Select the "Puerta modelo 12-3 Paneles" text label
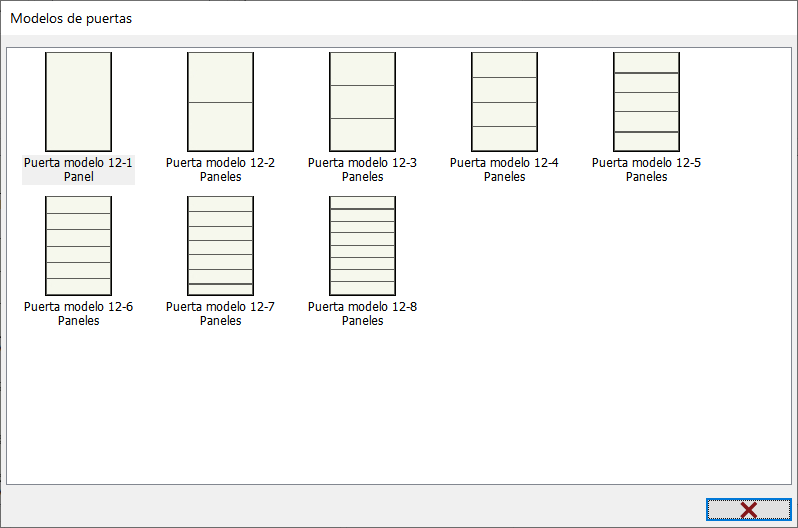Screen dimensions: 798x528 [362, 170]
